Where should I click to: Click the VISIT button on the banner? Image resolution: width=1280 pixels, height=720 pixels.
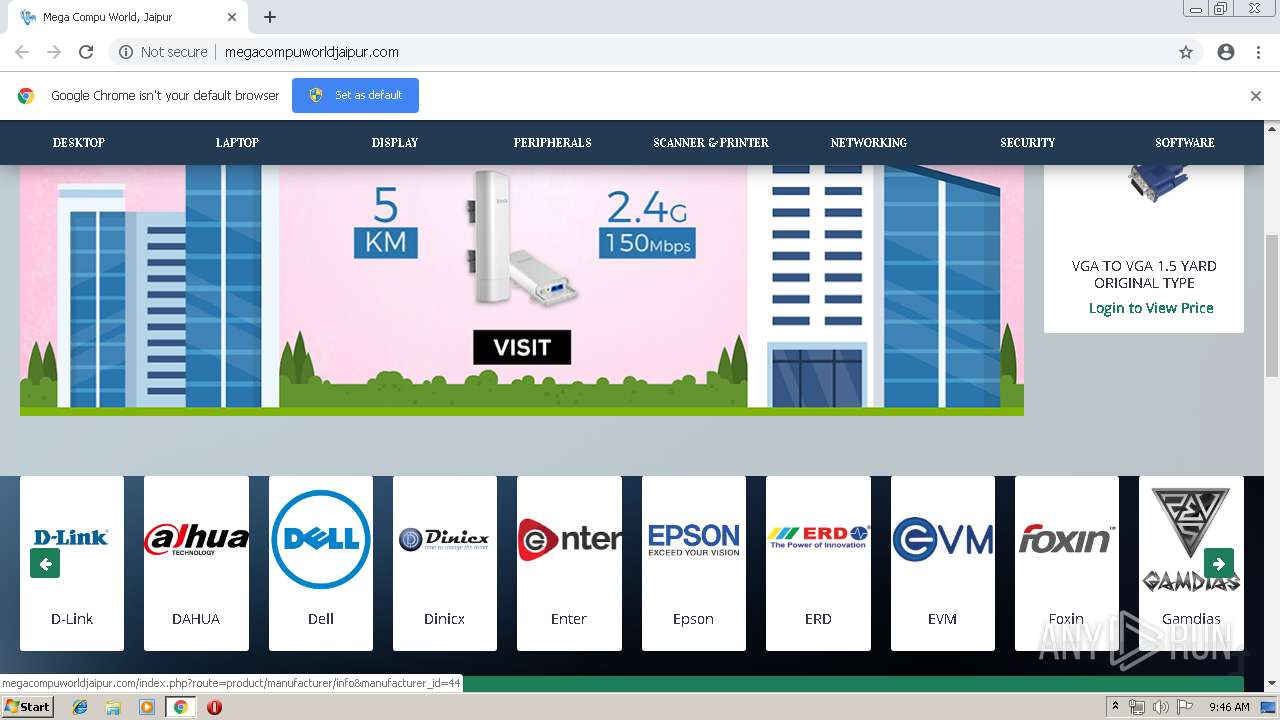pyautogui.click(x=522, y=347)
